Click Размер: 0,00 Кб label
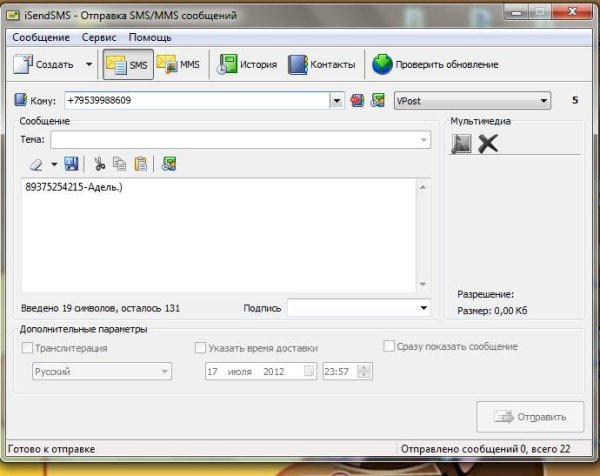The image size is (600, 476). coord(492,310)
